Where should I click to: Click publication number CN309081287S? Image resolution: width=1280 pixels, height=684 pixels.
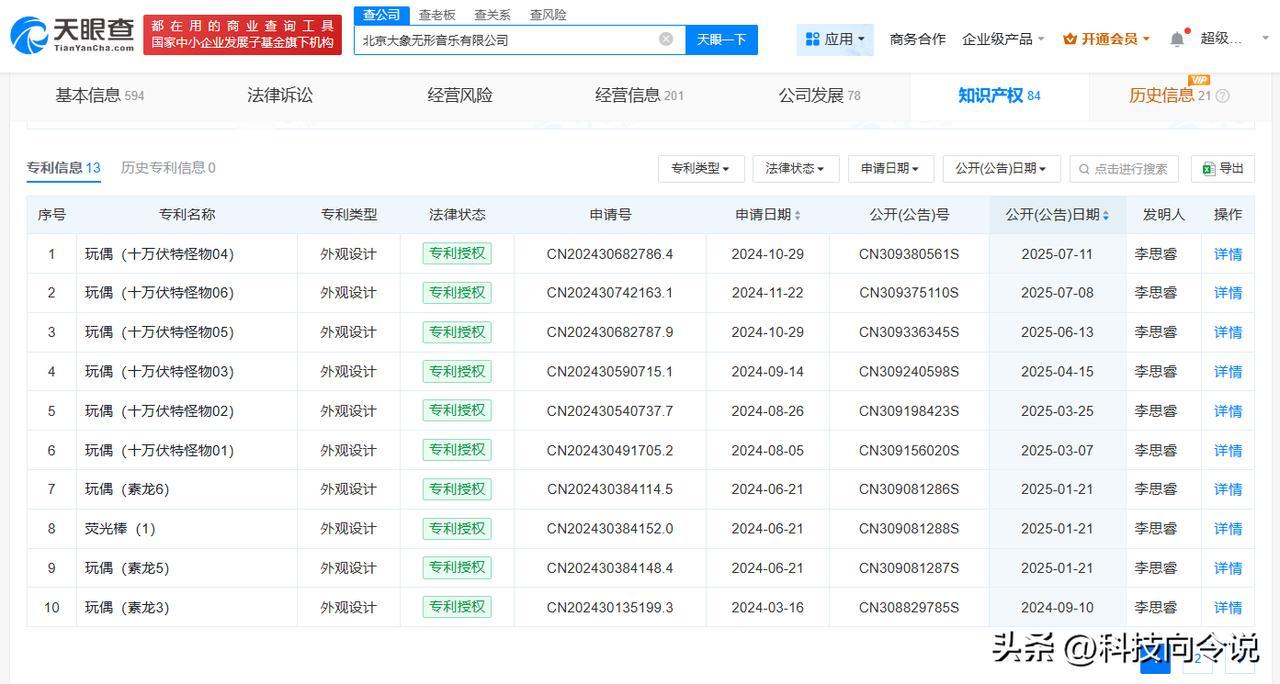(909, 568)
